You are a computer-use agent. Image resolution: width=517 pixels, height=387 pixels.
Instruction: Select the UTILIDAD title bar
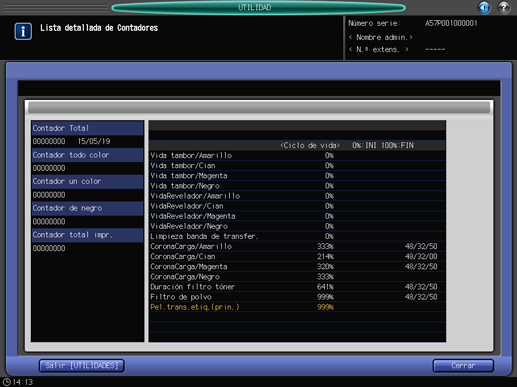[258, 7]
